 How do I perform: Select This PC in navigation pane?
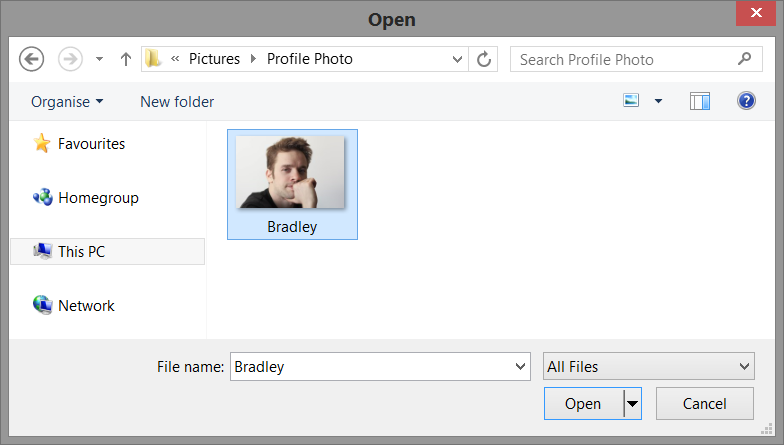click(81, 252)
